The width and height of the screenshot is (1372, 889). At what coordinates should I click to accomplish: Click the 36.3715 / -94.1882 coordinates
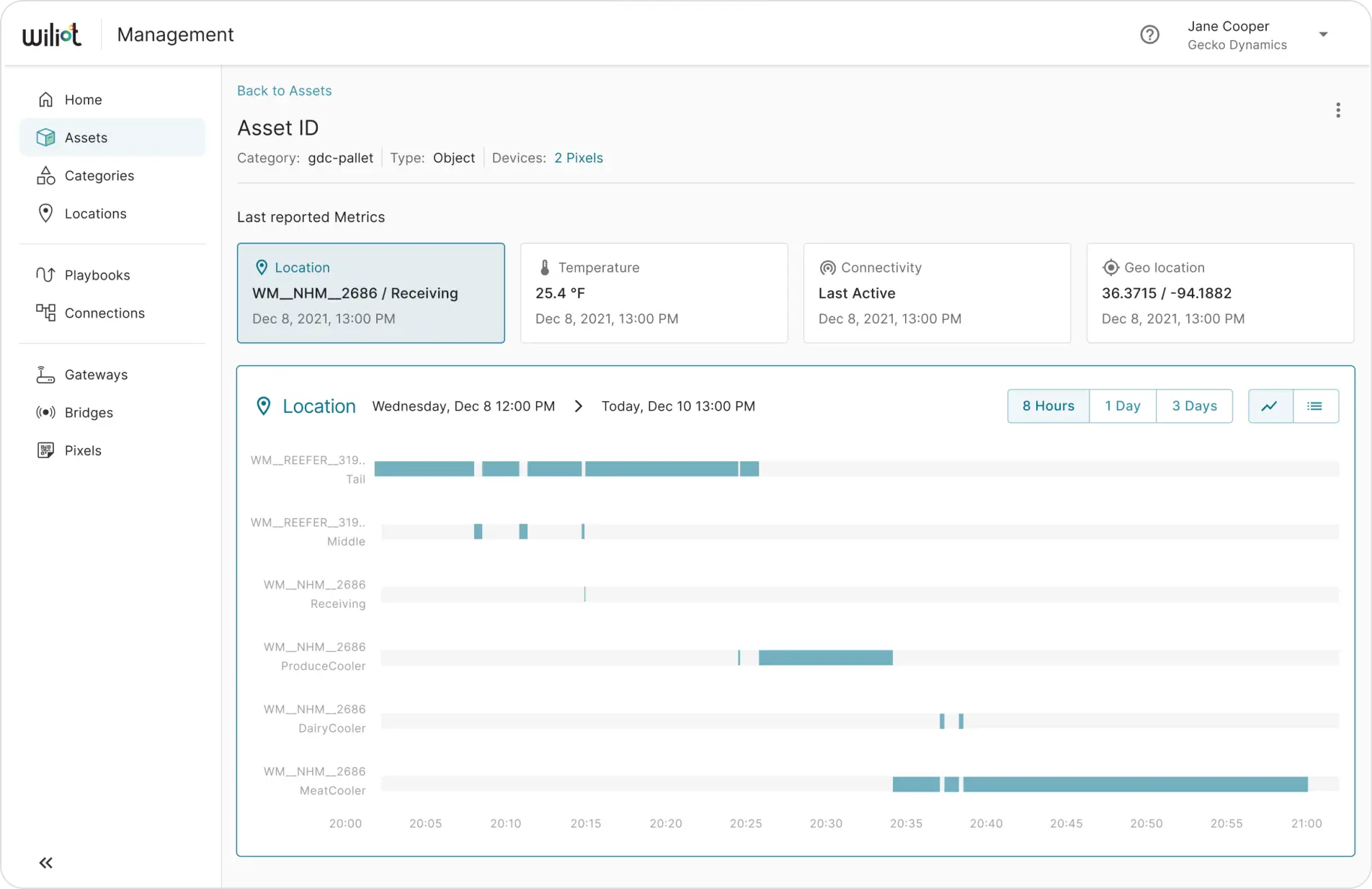pyautogui.click(x=1166, y=293)
